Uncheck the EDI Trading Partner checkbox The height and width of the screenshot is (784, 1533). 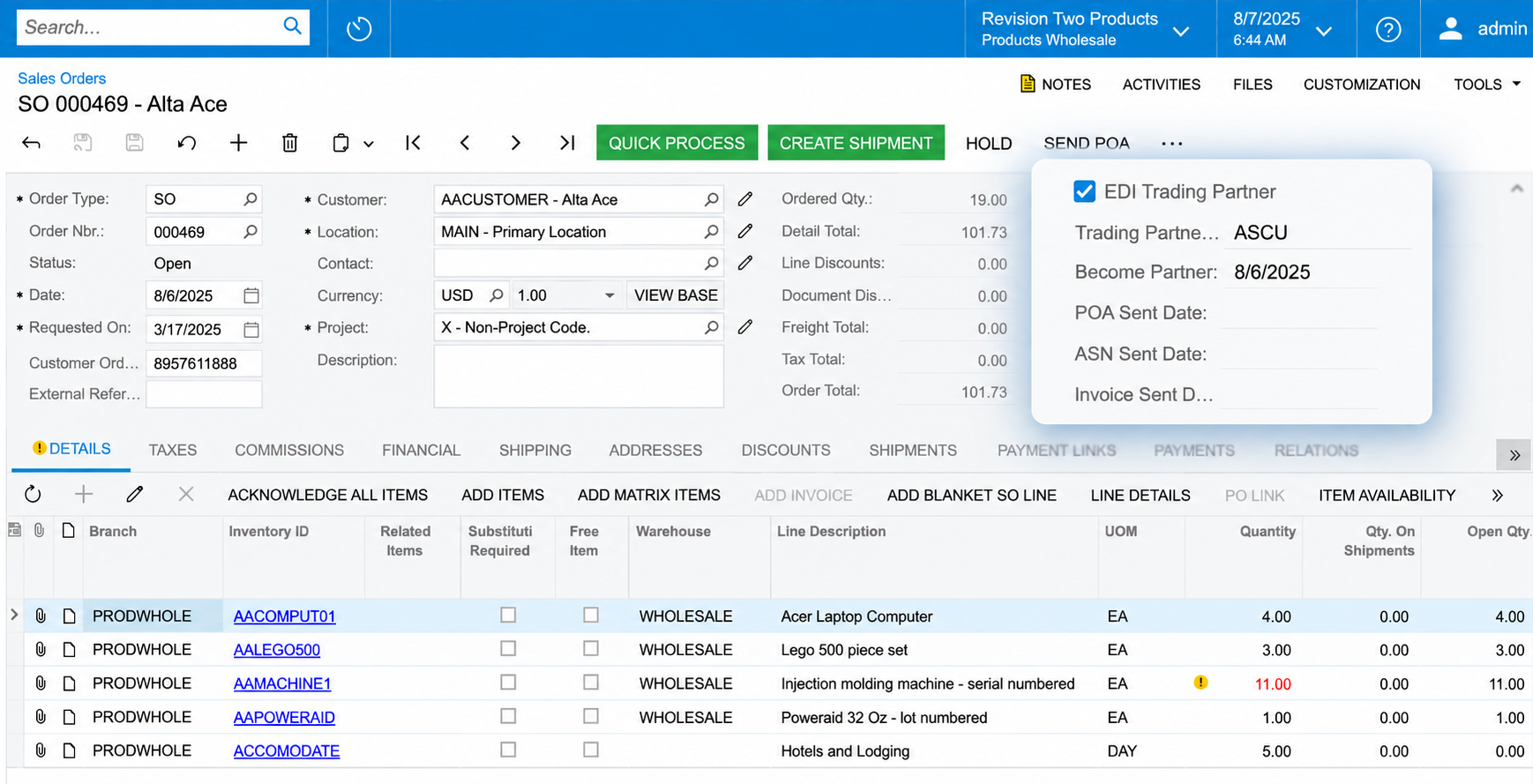(x=1085, y=191)
